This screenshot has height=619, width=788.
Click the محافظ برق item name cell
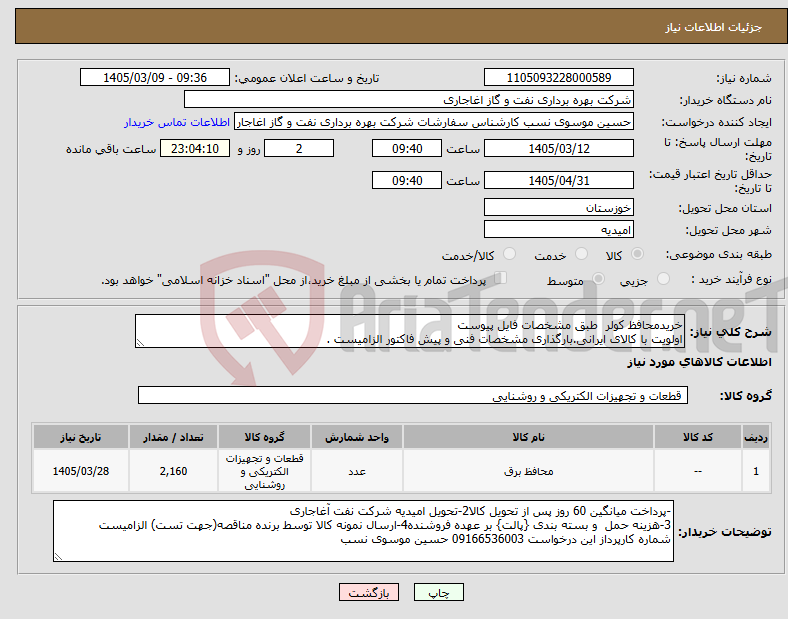coord(528,471)
